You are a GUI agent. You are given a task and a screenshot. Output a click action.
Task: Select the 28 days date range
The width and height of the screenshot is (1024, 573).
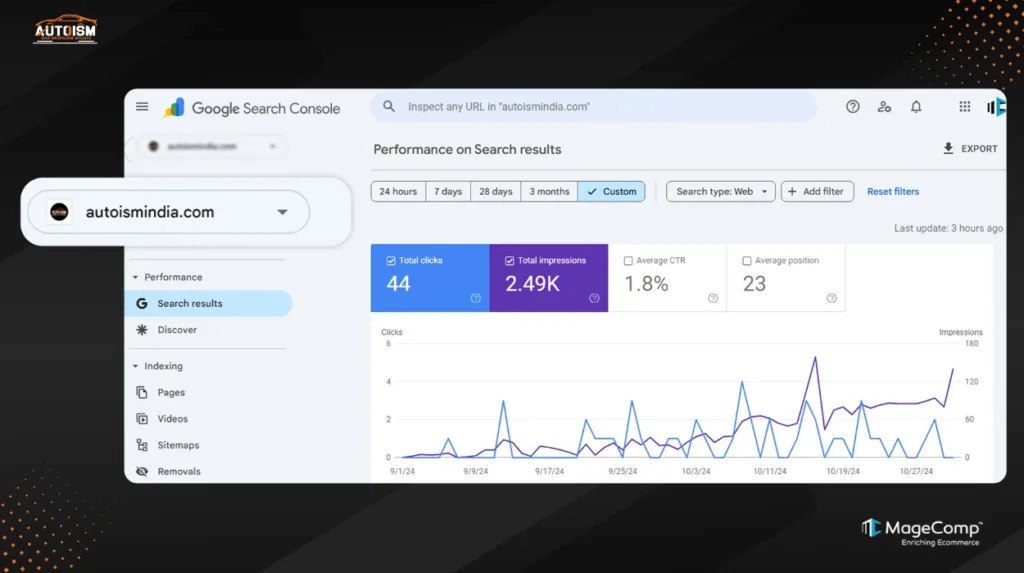(495, 192)
